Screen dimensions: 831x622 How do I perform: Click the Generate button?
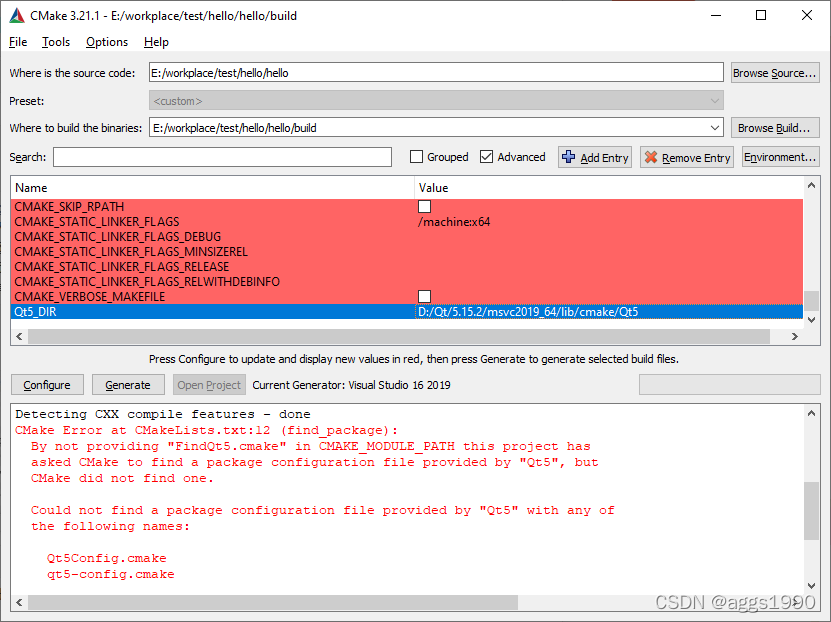128,385
